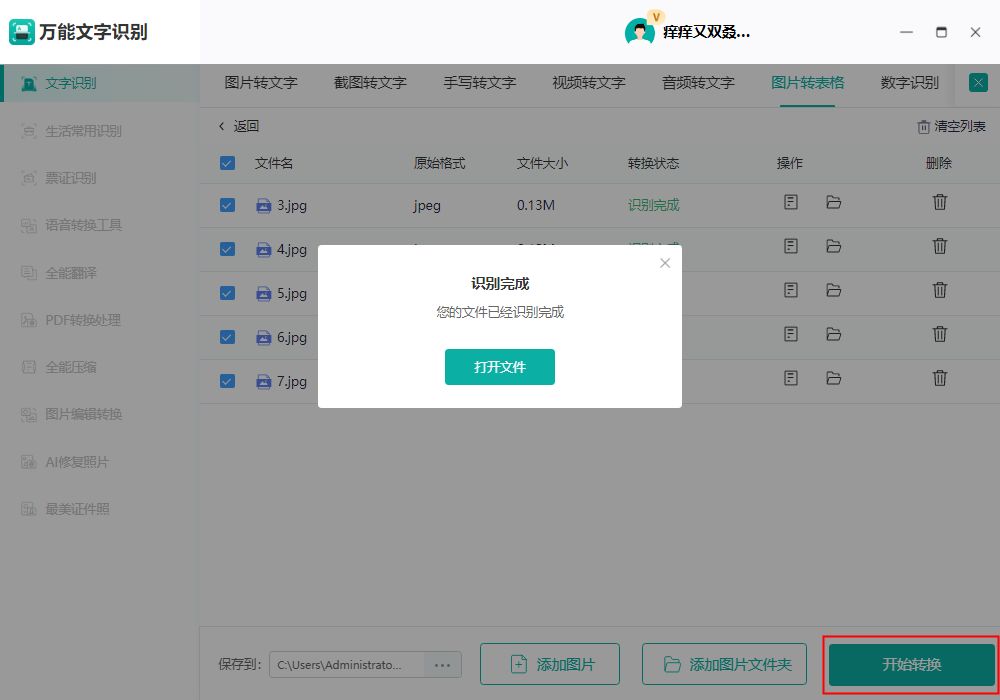Open result document icon for 7.jpg
This screenshot has height=700, width=1000.
tap(791, 378)
